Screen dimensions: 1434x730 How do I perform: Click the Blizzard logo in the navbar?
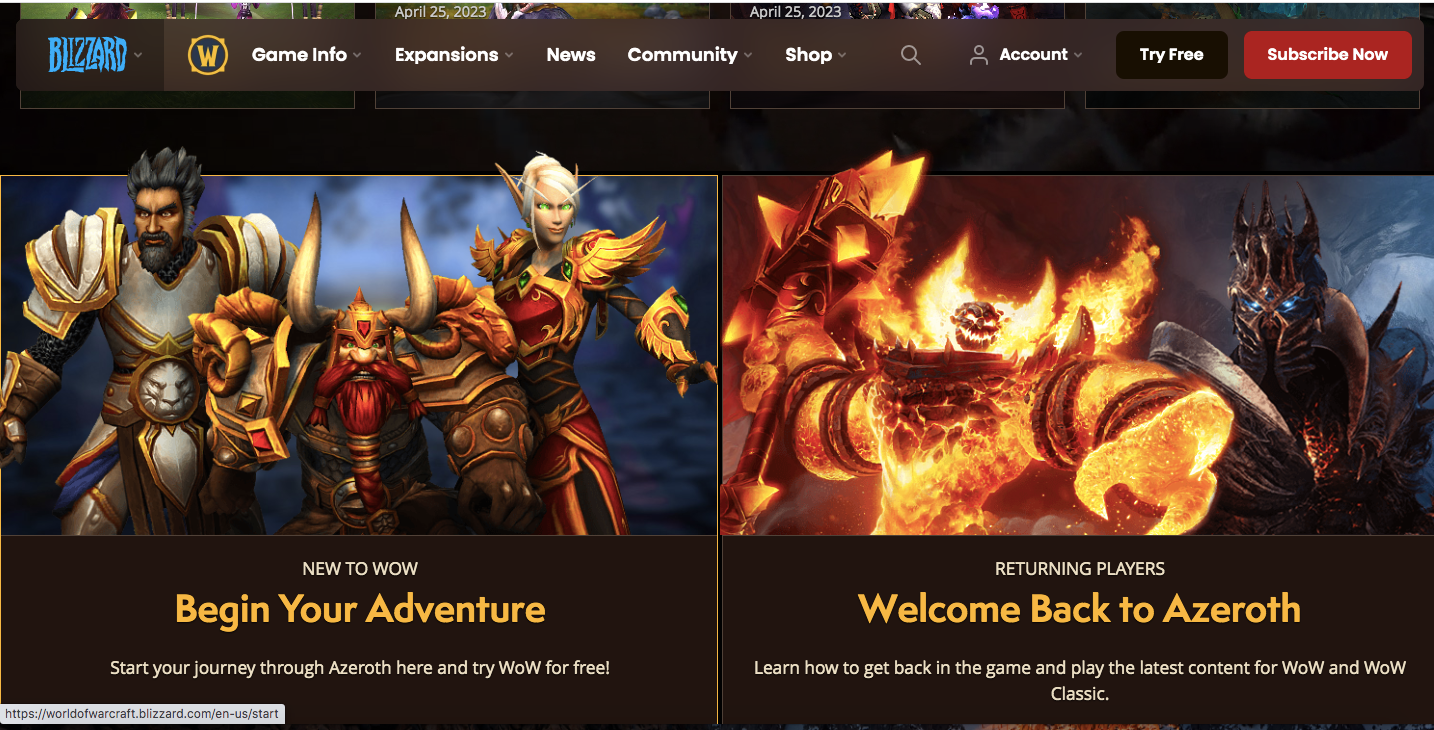[x=88, y=55]
